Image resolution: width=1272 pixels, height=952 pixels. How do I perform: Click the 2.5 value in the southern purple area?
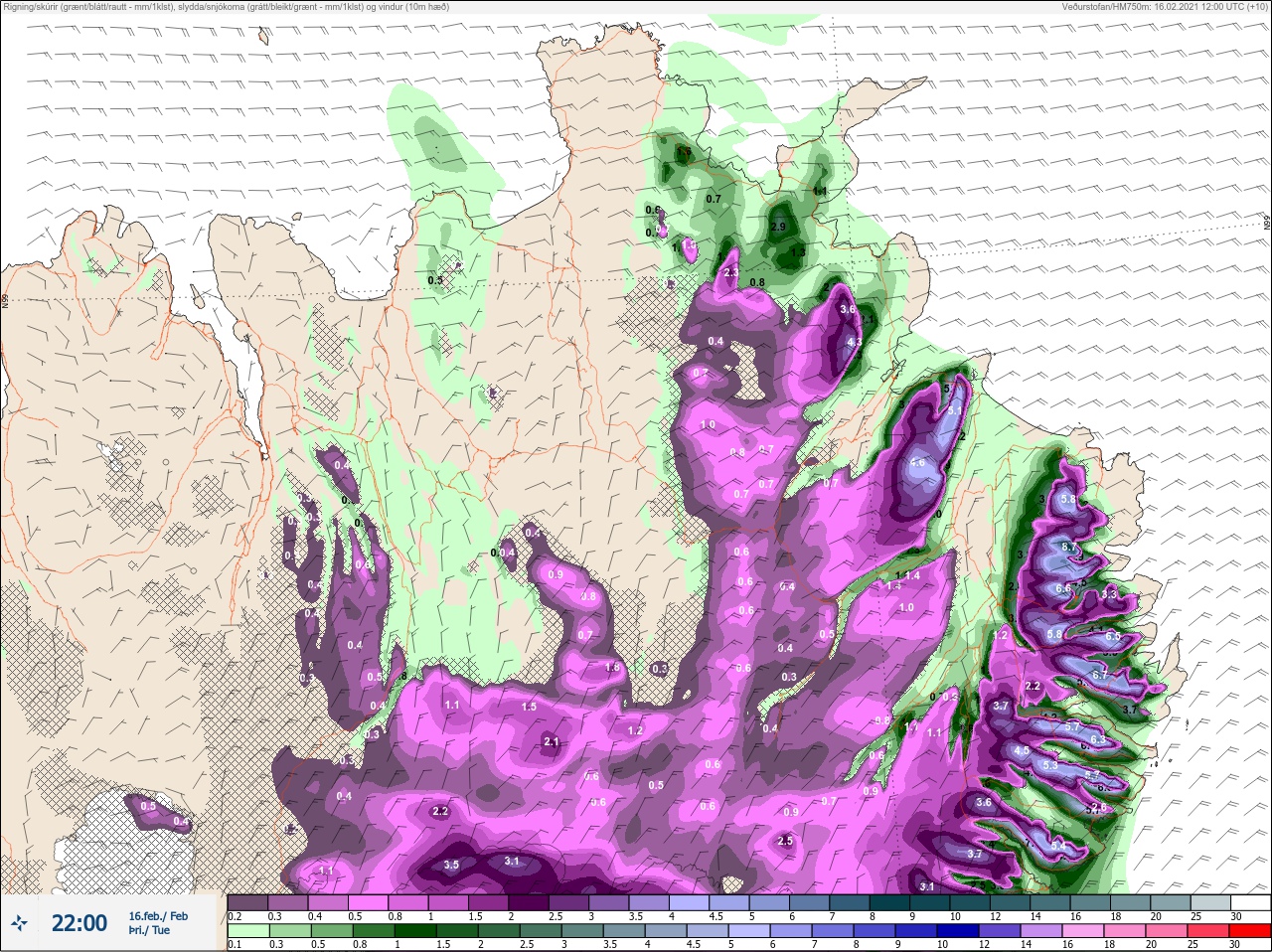(785, 841)
